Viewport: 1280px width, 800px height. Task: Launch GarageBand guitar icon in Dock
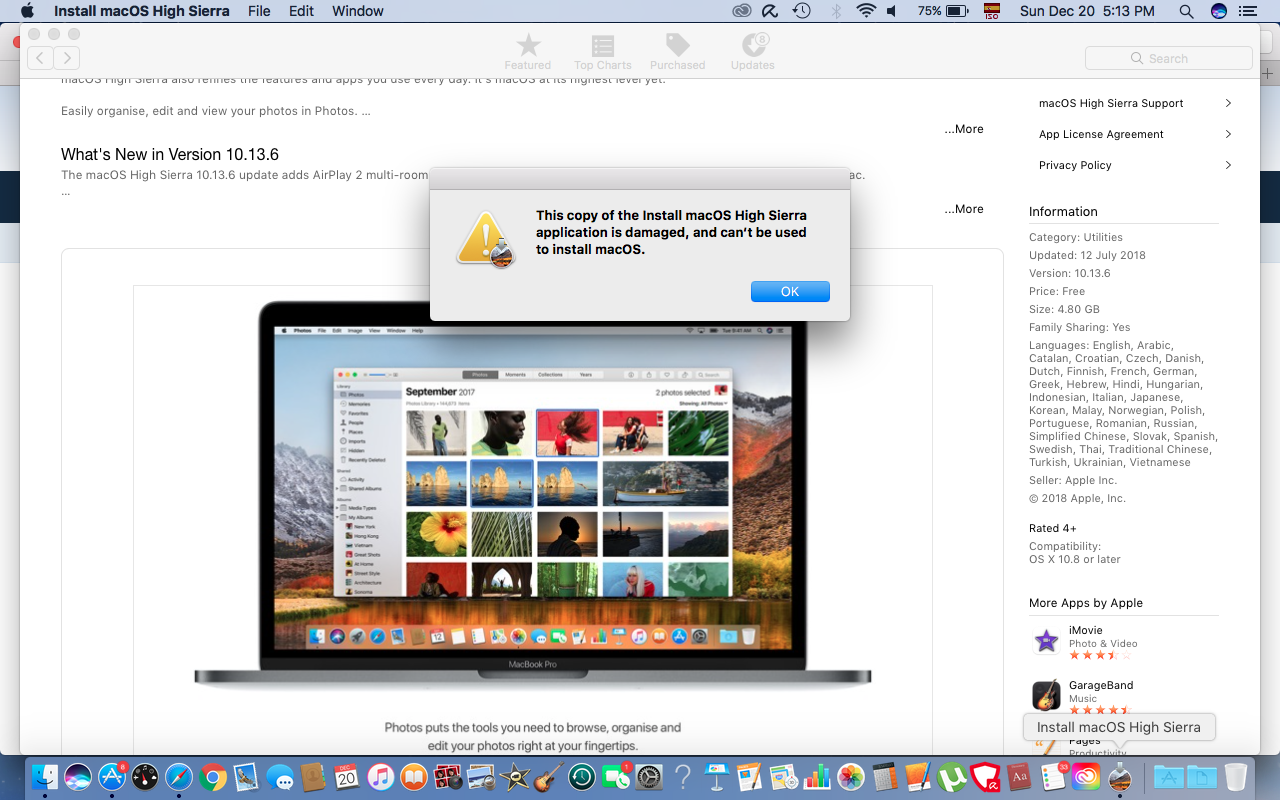click(x=548, y=777)
